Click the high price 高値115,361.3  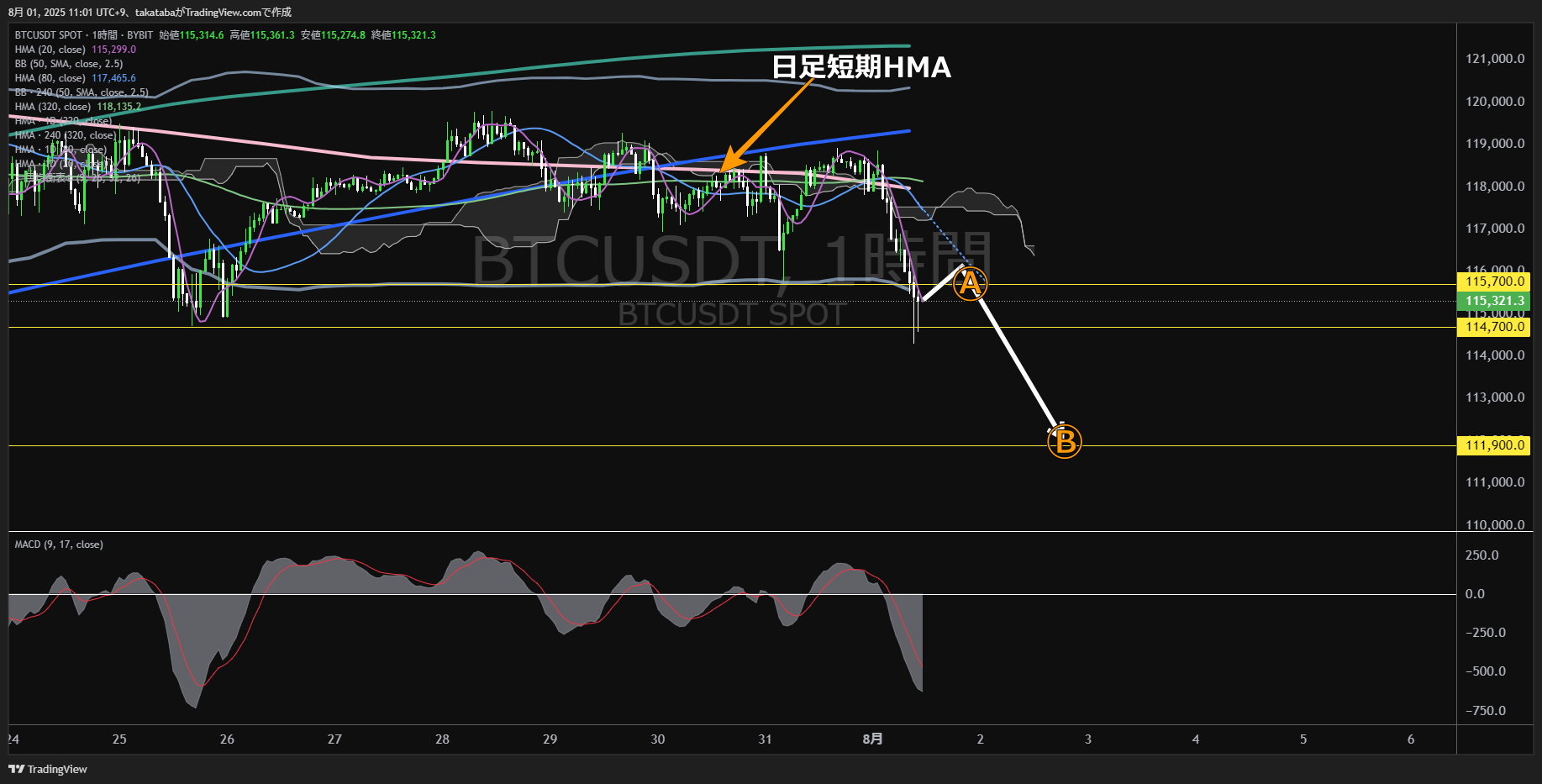(262, 35)
